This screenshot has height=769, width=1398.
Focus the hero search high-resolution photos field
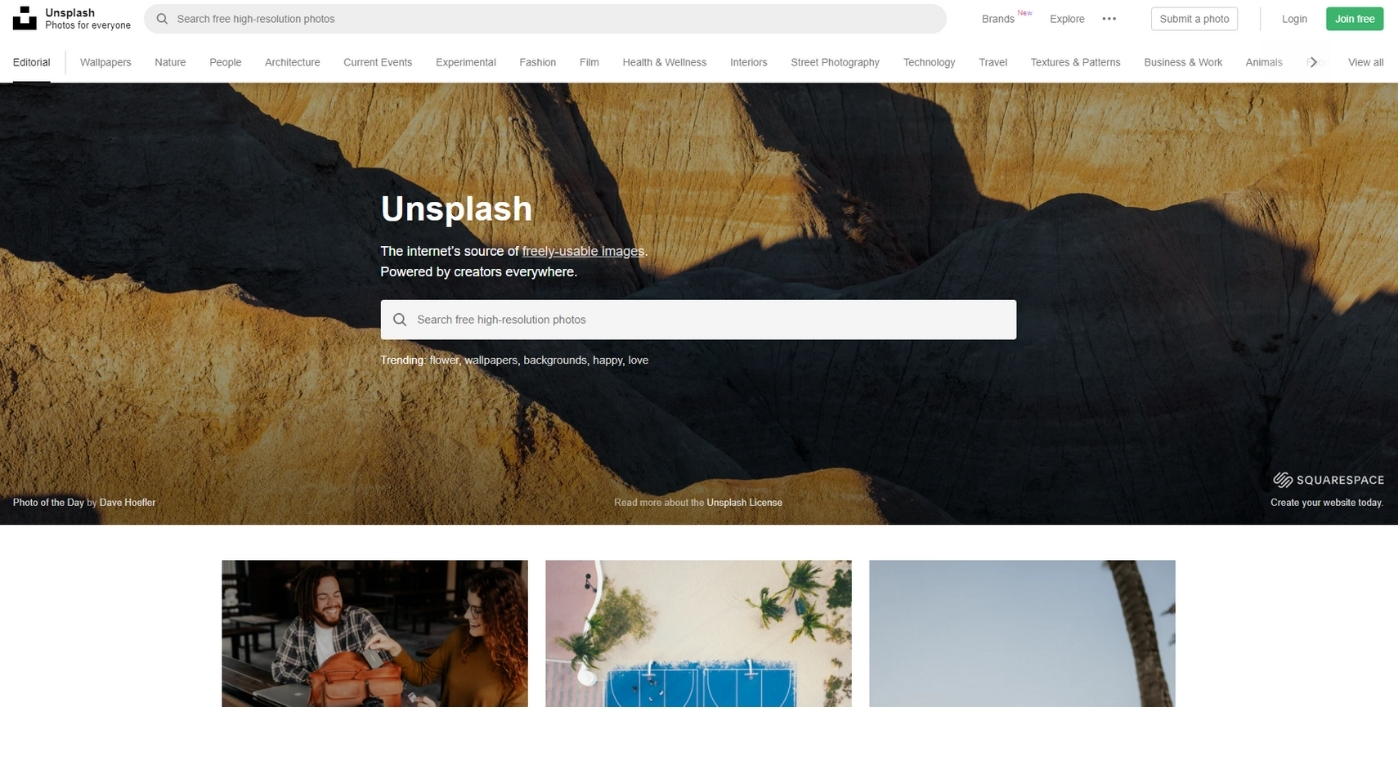coord(698,320)
